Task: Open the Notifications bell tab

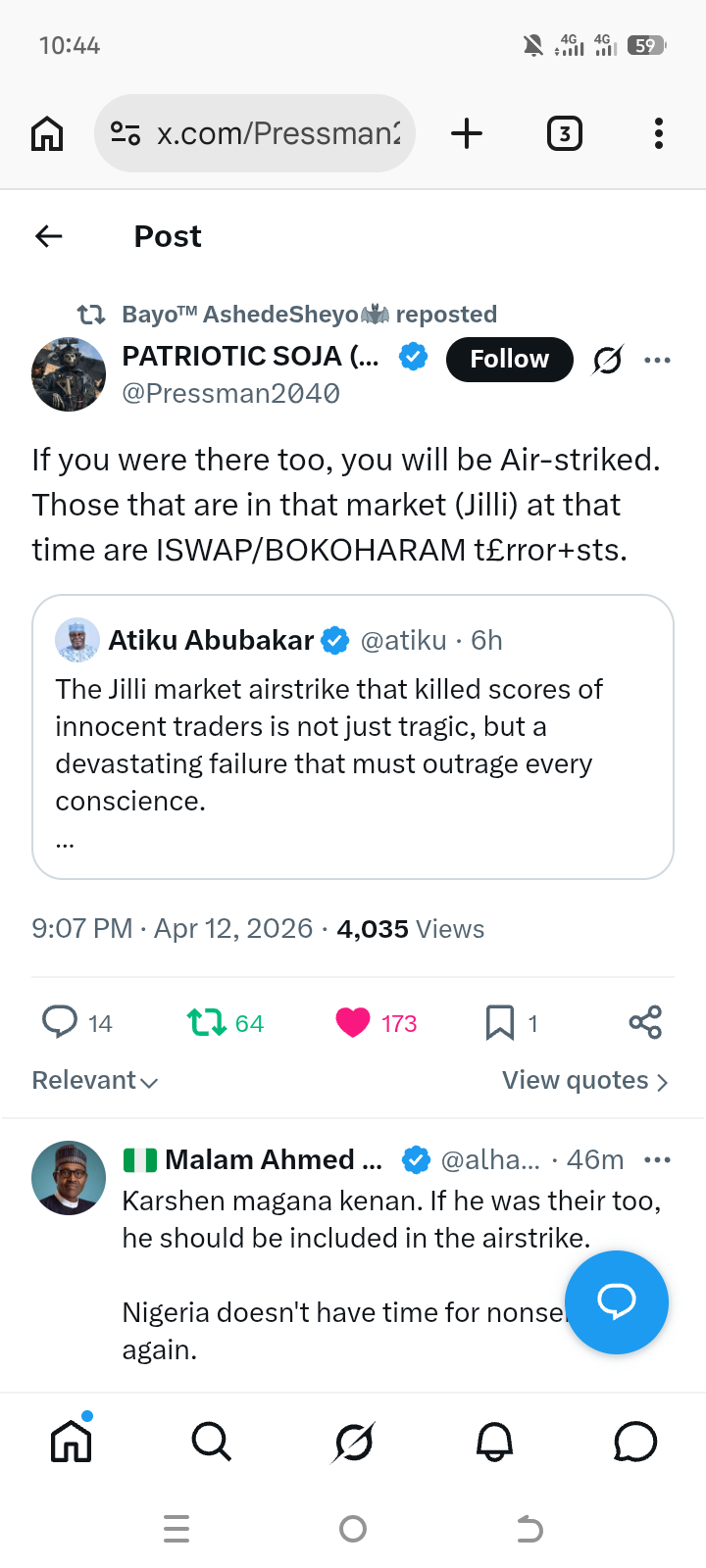Action: (494, 1442)
